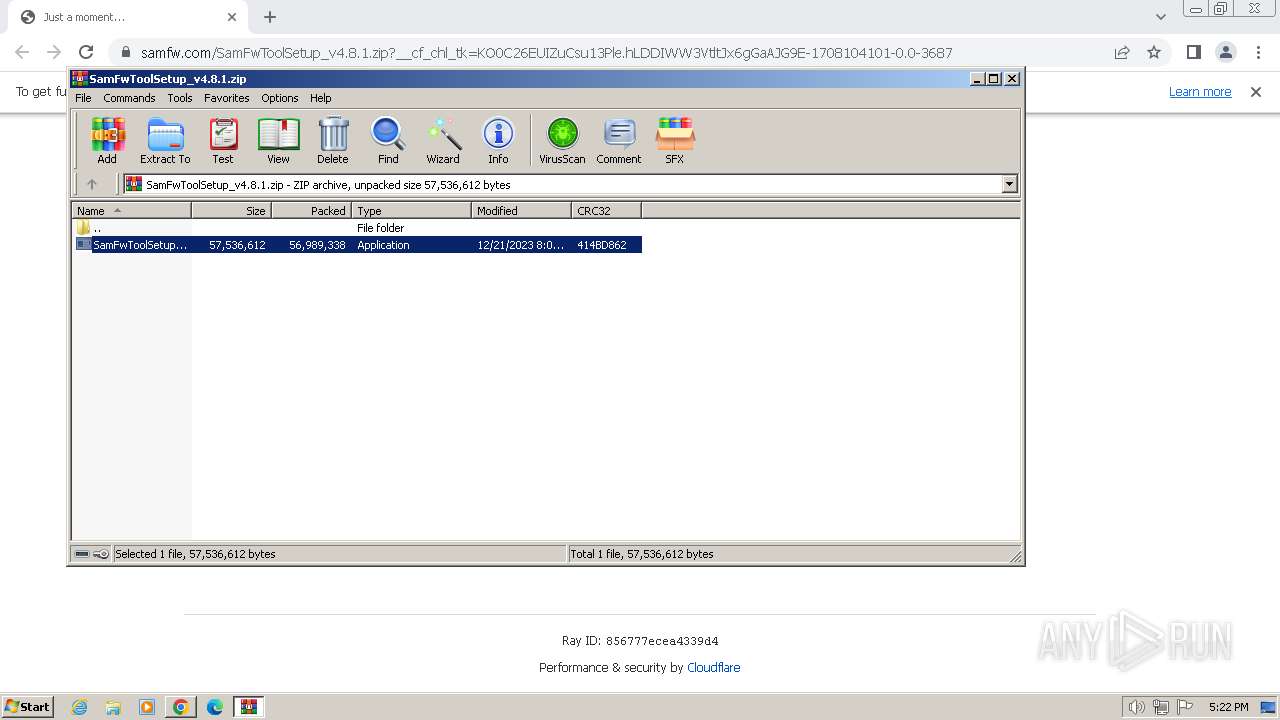Click the packed size 56,989,338
The height and width of the screenshot is (720, 1280).
point(317,245)
